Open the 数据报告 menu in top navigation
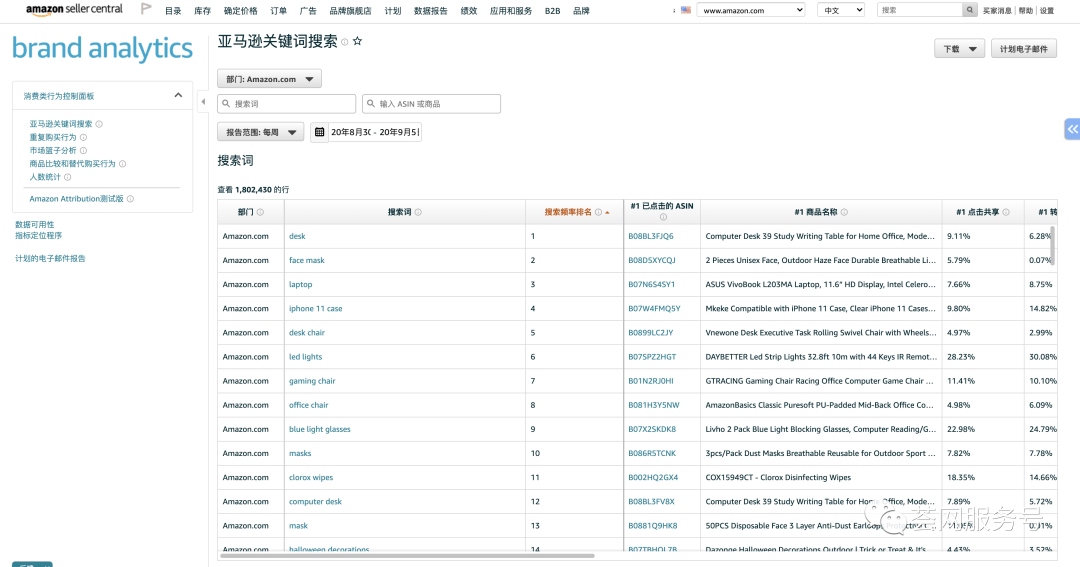 pyautogui.click(x=430, y=11)
